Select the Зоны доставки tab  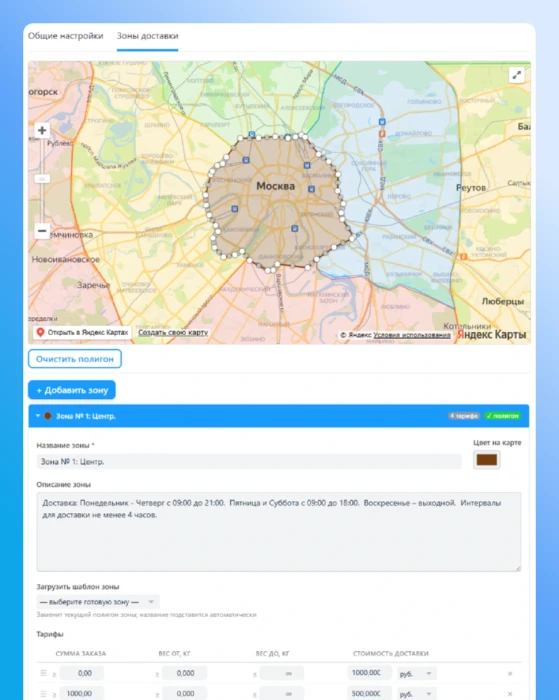coord(147,36)
